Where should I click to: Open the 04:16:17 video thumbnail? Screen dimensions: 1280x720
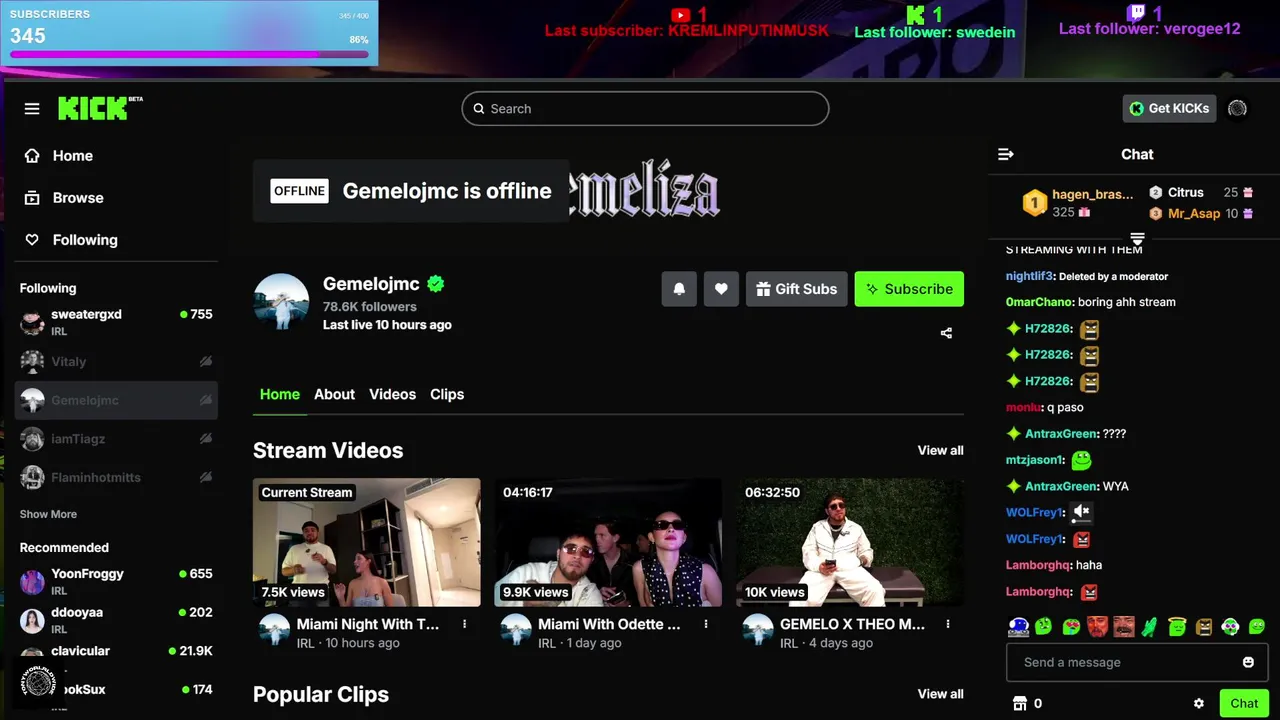click(x=608, y=542)
